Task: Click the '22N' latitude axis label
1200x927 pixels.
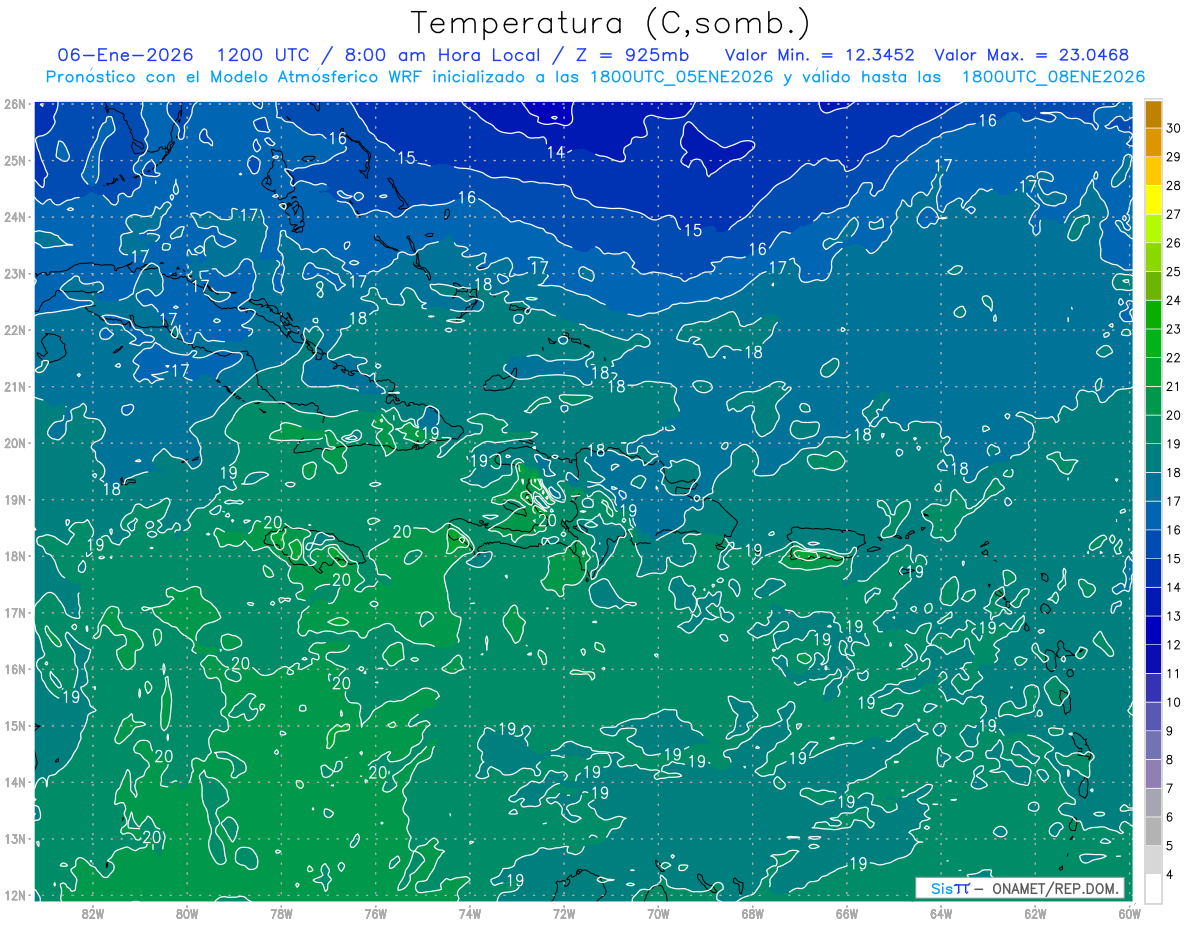Action: click(14, 330)
